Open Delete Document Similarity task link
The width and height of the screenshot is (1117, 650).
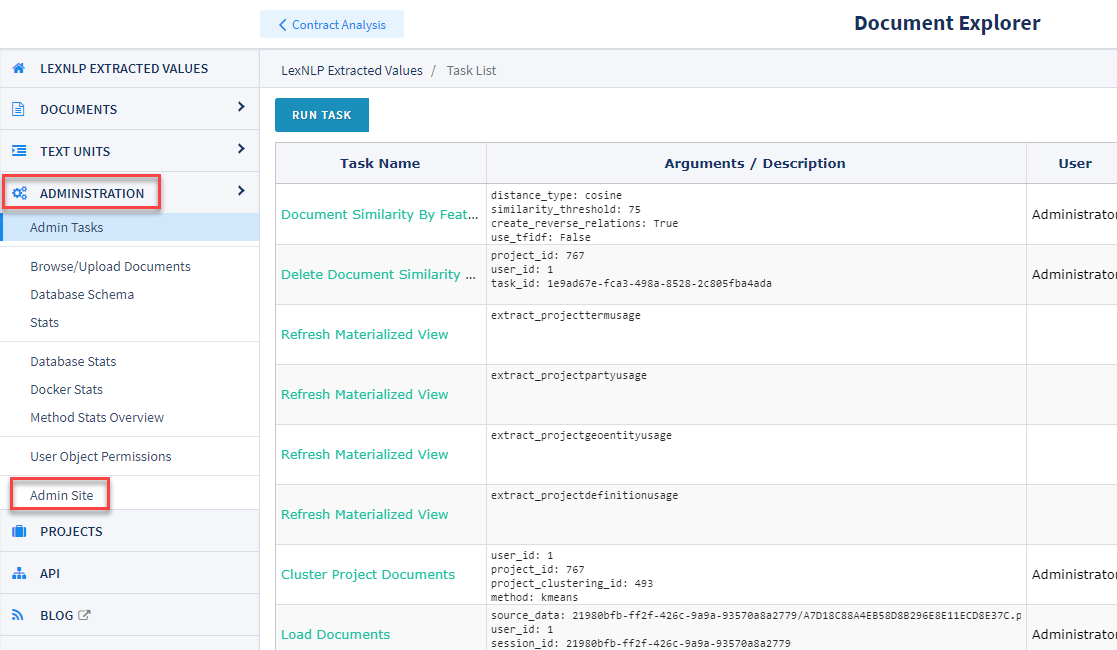coord(378,274)
